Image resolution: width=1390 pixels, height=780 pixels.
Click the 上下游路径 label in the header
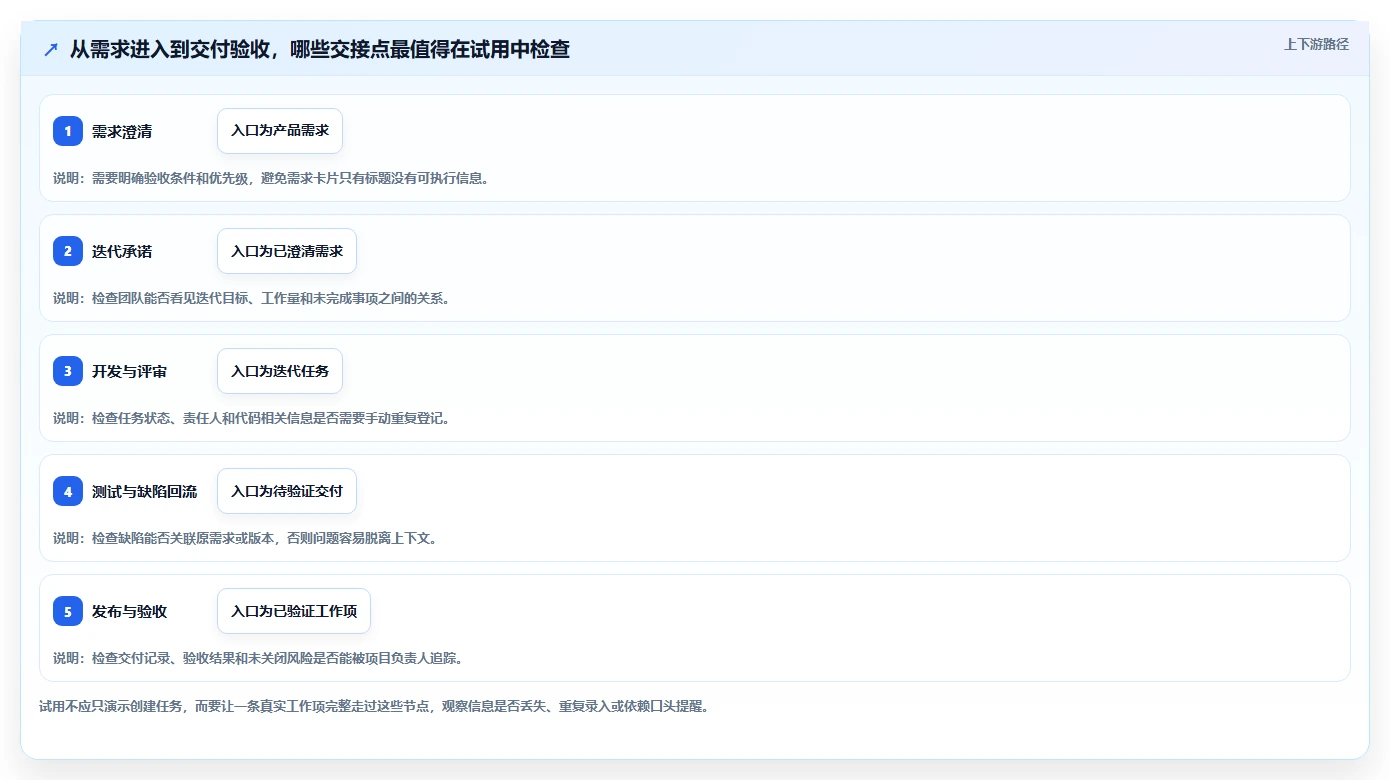pyautogui.click(x=1316, y=44)
